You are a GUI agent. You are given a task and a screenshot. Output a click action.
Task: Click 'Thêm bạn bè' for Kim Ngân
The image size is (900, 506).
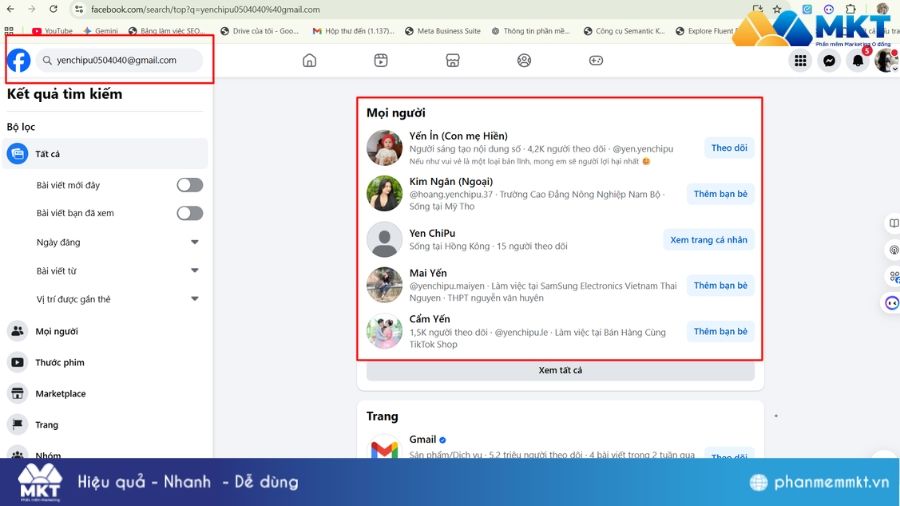[720, 194]
